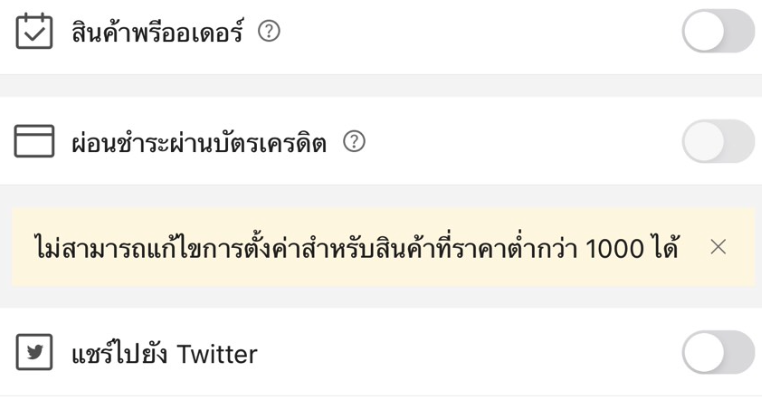Click the word Twitter in share row
This screenshot has width=762, height=404.
click(217, 354)
